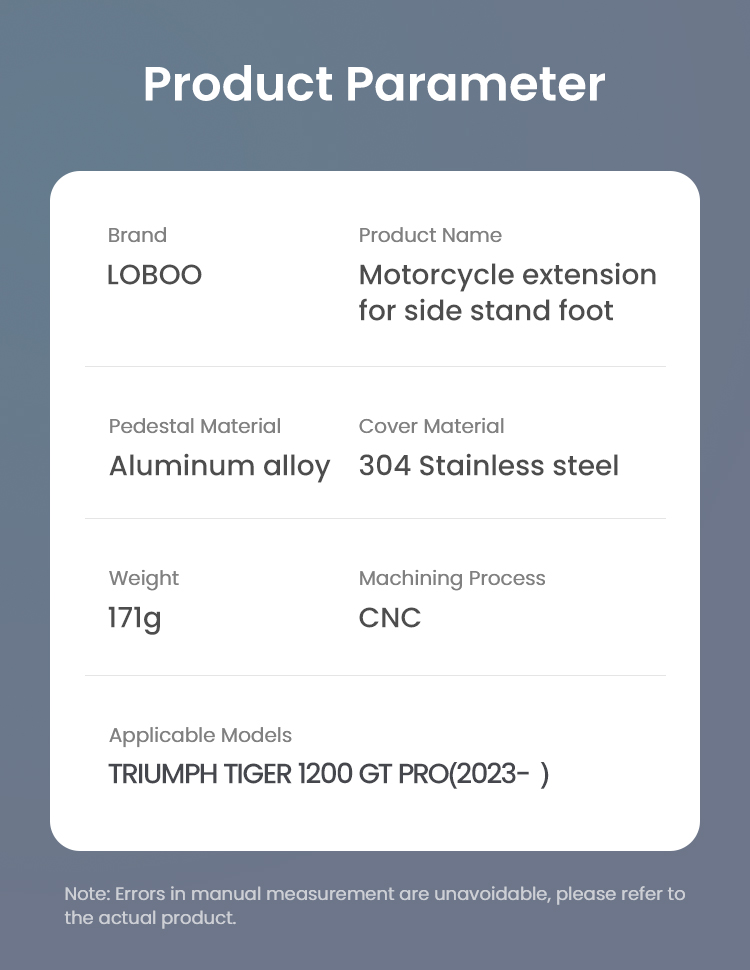Click the 171g weight value

[135, 618]
